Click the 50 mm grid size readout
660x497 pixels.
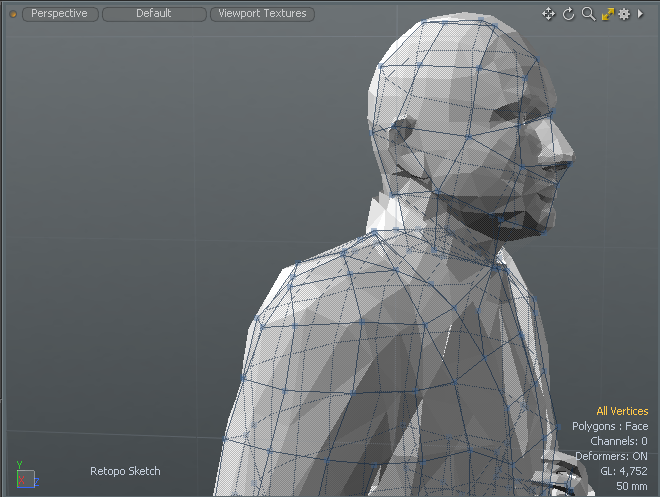(x=631, y=486)
